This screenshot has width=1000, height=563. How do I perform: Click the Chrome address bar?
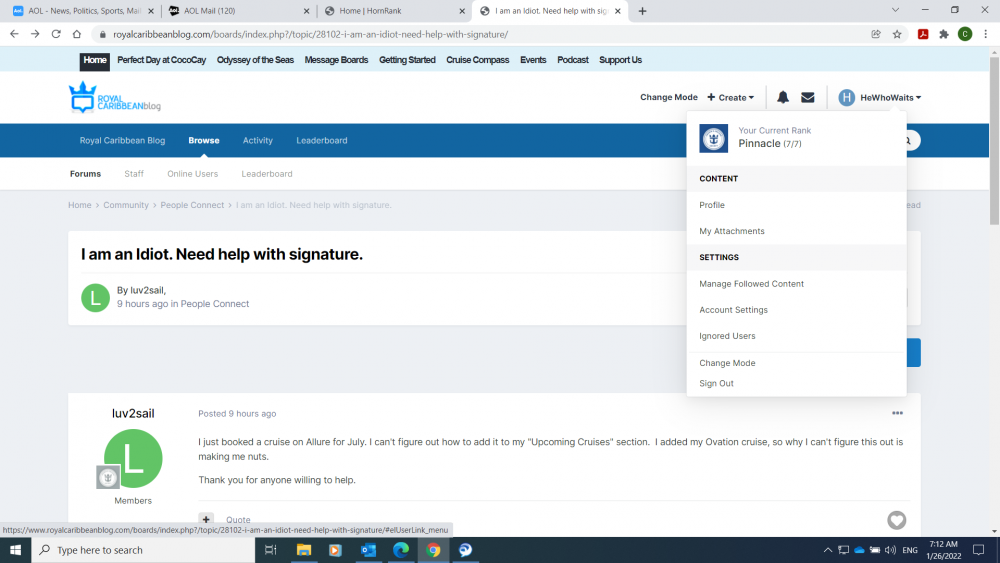point(485,34)
